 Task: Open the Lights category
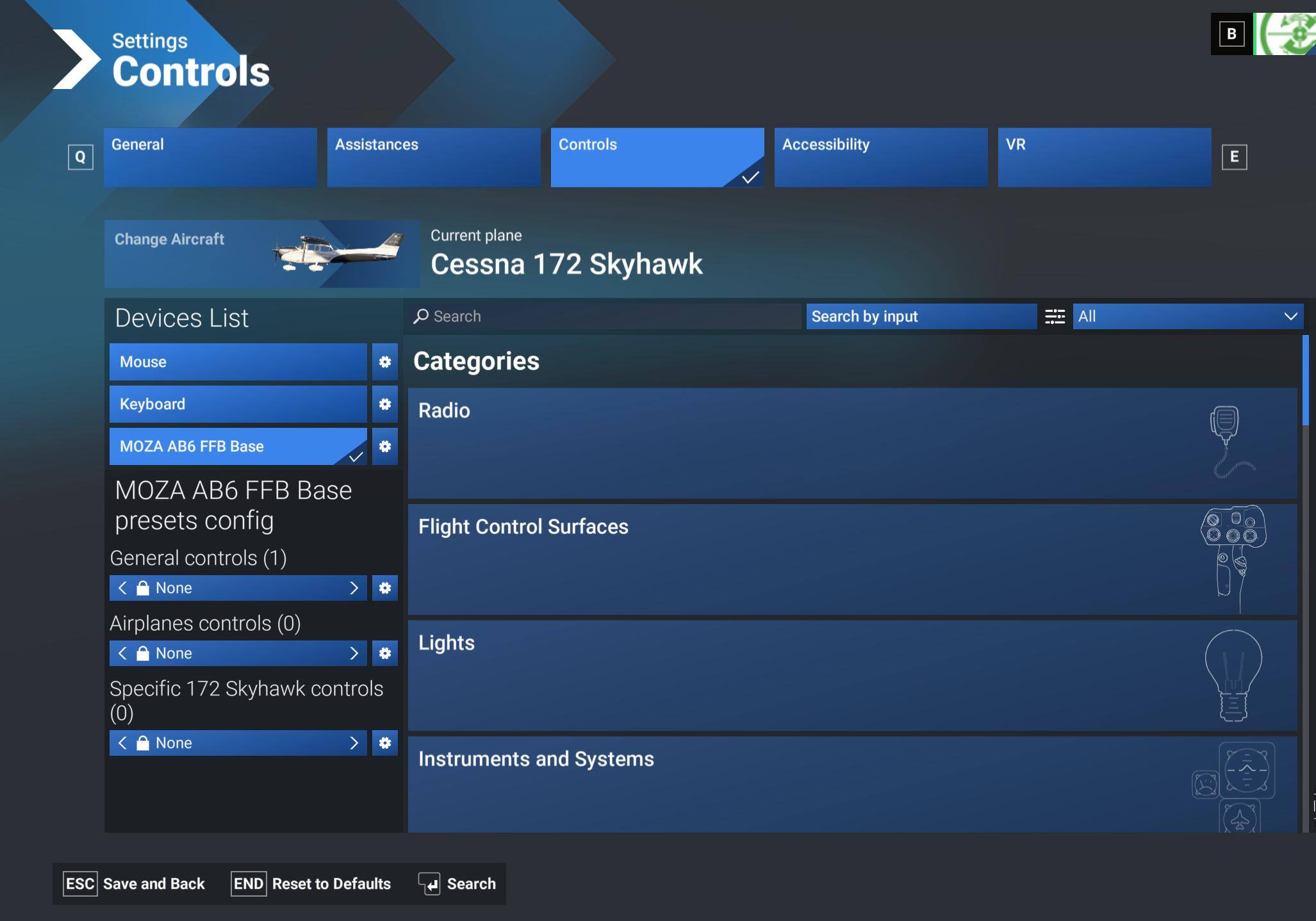(853, 676)
